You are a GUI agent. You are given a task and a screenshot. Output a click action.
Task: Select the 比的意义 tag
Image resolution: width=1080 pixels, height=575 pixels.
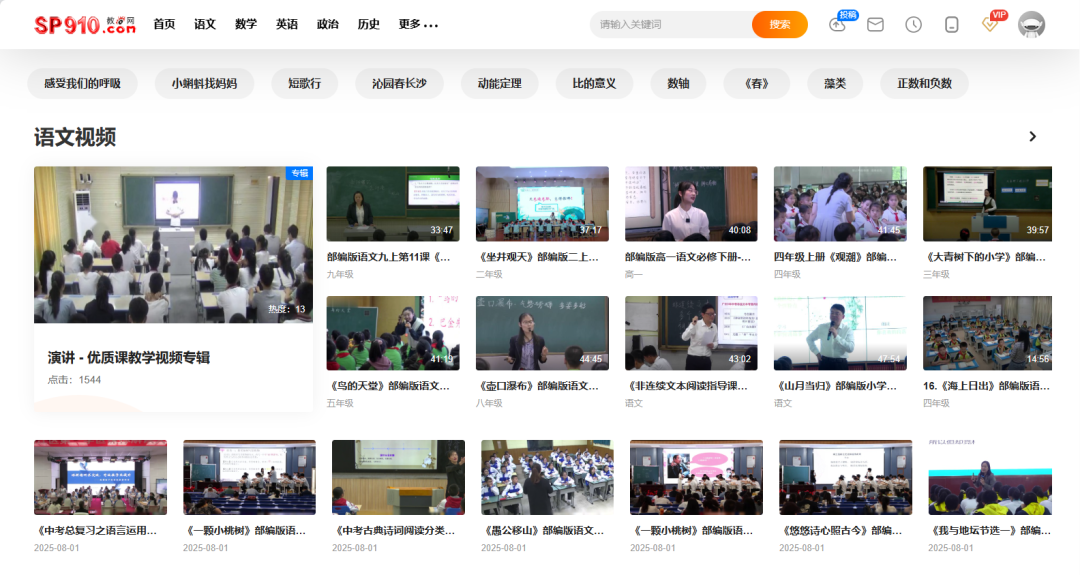594,83
